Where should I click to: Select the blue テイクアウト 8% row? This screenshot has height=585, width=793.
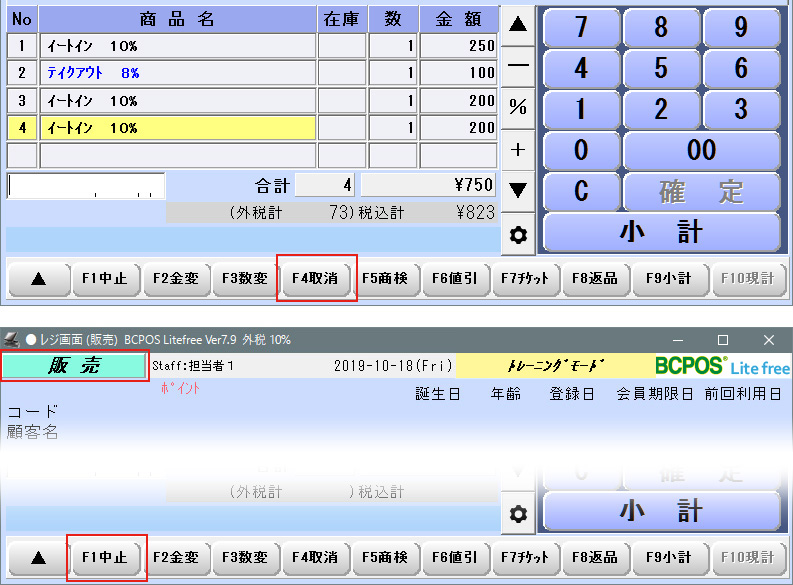coord(180,73)
